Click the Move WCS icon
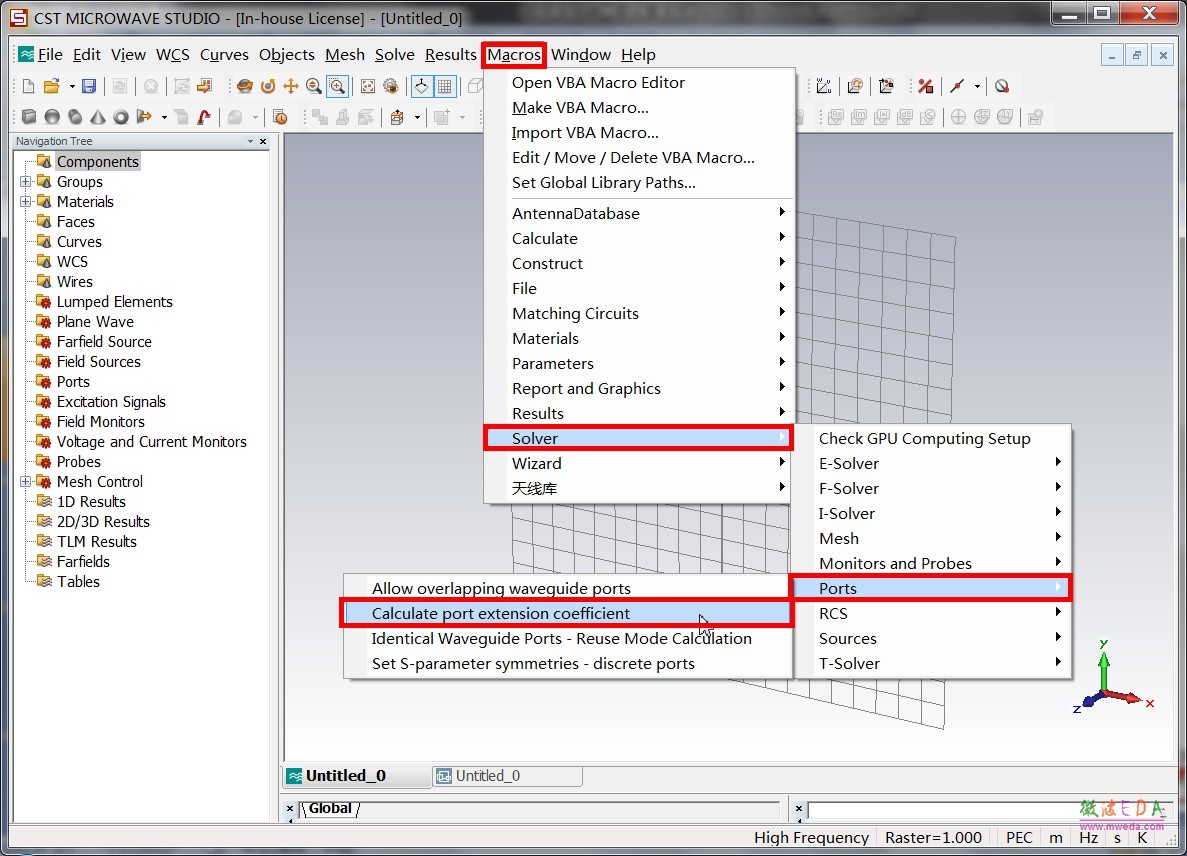The image size is (1187, 856). pos(886,86)
